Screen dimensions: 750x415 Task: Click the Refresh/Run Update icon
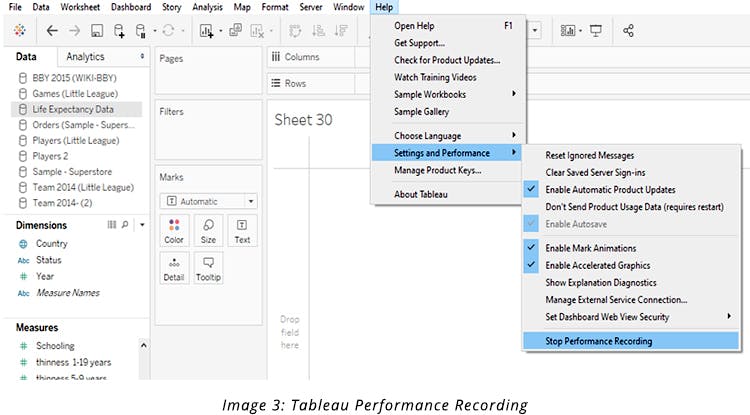point(168,31)
